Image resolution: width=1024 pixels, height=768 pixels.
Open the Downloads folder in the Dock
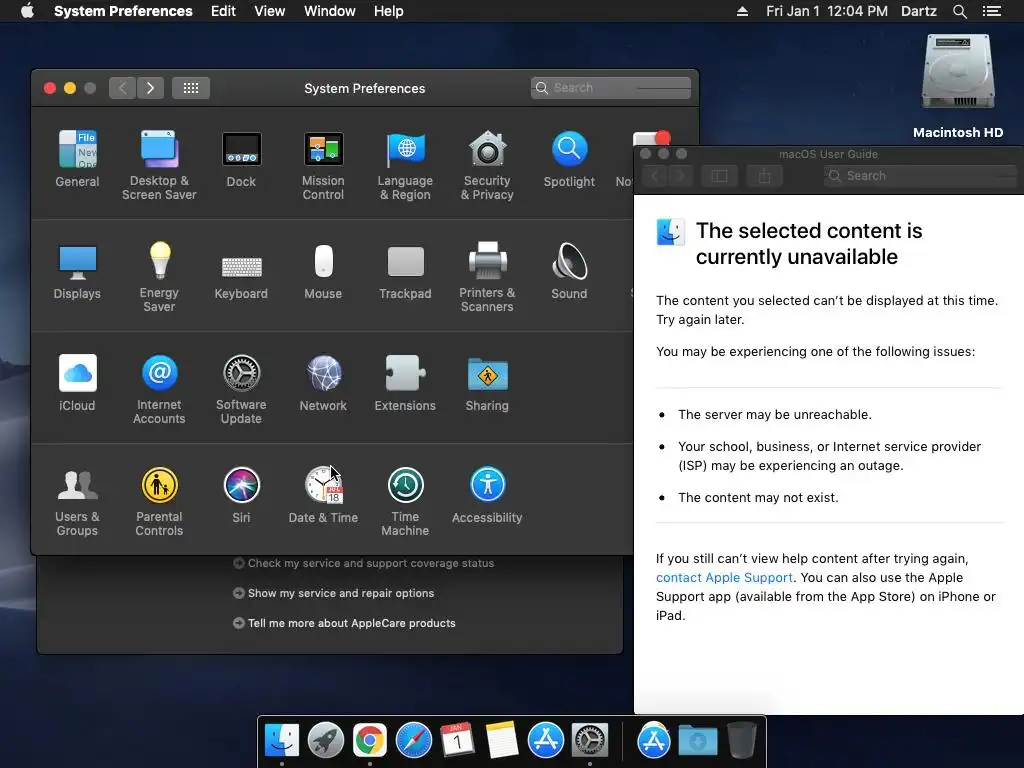pos(697,741)
